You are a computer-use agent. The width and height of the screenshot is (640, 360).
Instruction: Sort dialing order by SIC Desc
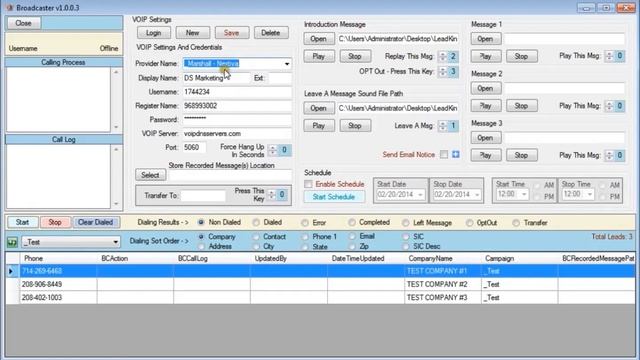pyautogui.click(x=405, y=247)
